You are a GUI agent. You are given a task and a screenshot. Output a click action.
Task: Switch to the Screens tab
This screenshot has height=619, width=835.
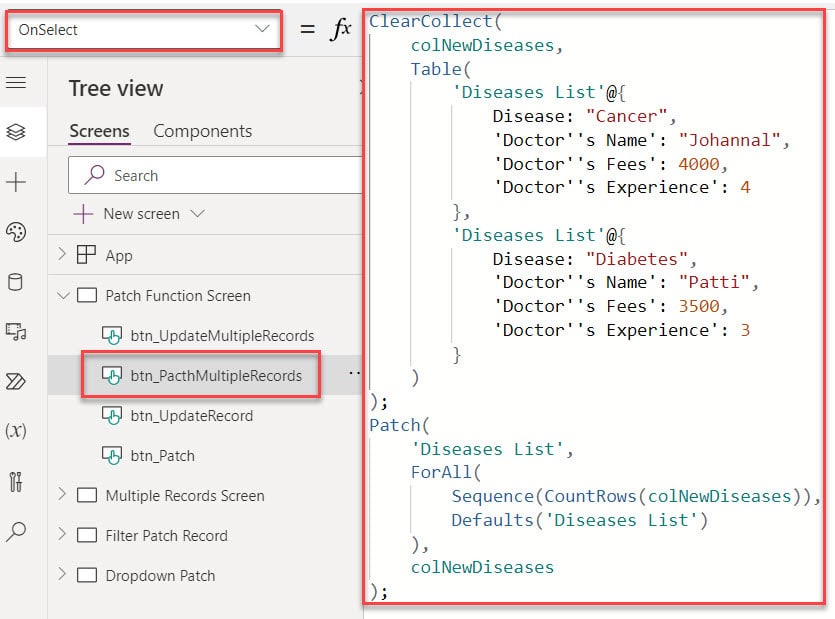click(100, 131)
